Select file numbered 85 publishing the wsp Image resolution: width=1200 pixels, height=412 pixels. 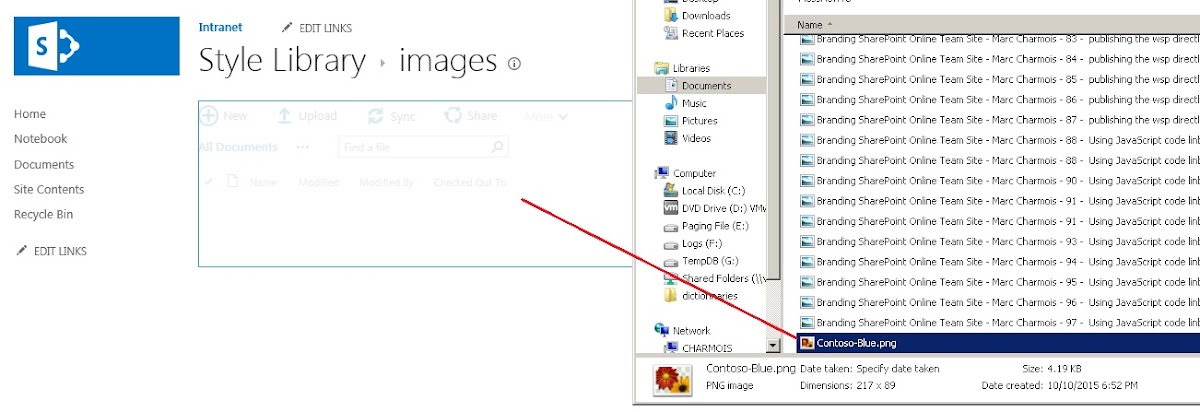(998, 79)
